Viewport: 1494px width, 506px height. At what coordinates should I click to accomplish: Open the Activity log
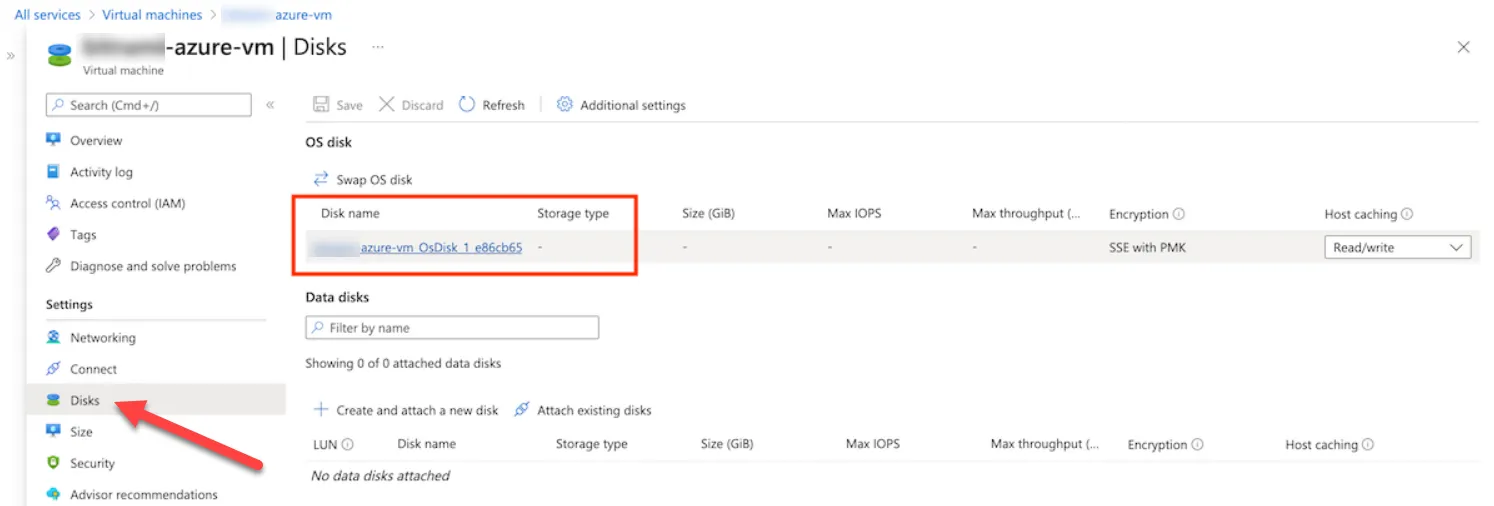tap(101, 172)
